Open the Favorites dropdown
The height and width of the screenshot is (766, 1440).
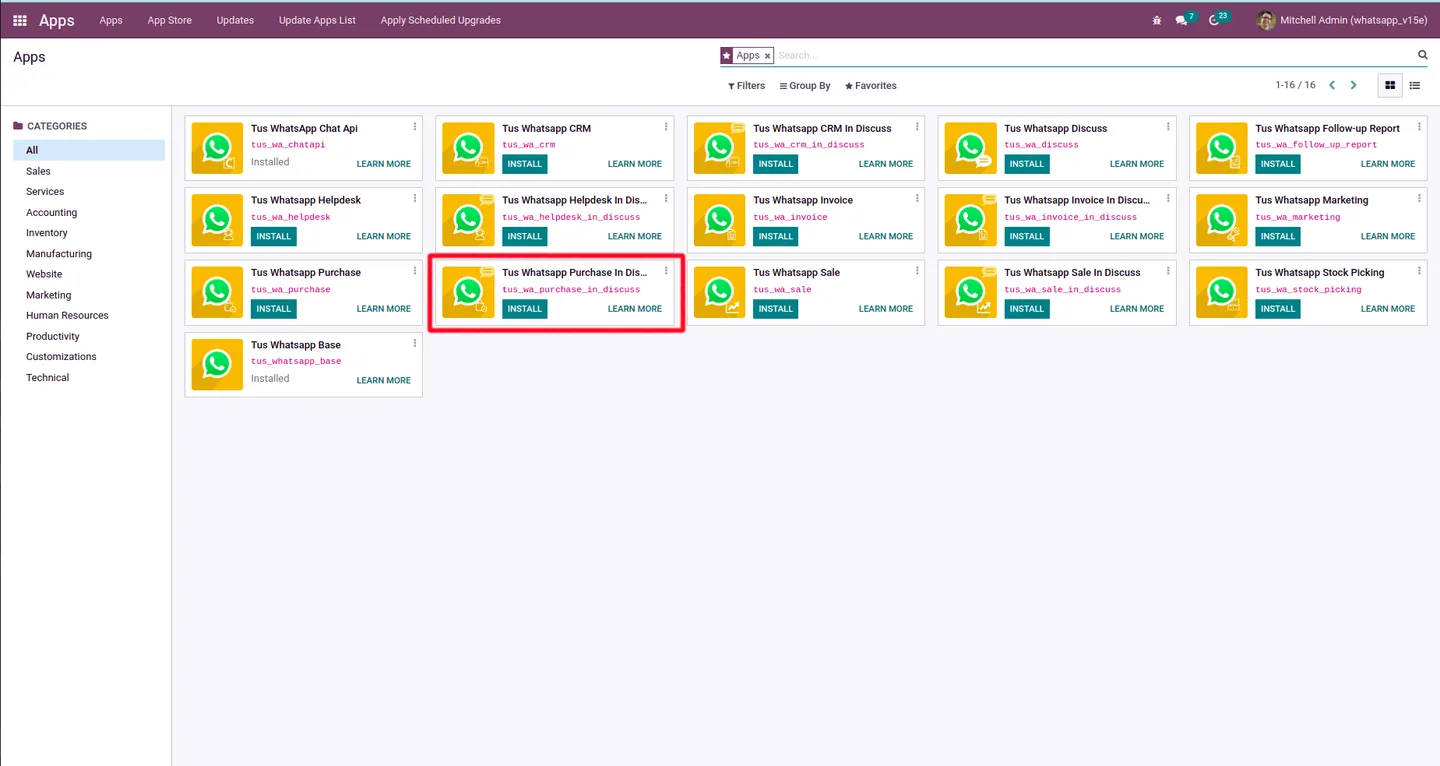coord(870,86)
